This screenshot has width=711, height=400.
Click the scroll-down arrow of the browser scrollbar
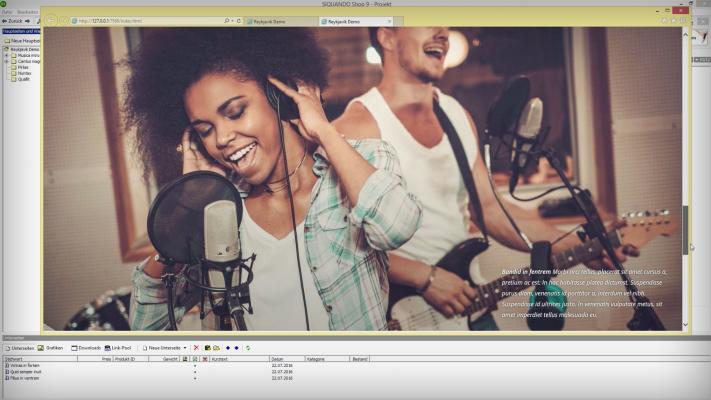point(685,325)
